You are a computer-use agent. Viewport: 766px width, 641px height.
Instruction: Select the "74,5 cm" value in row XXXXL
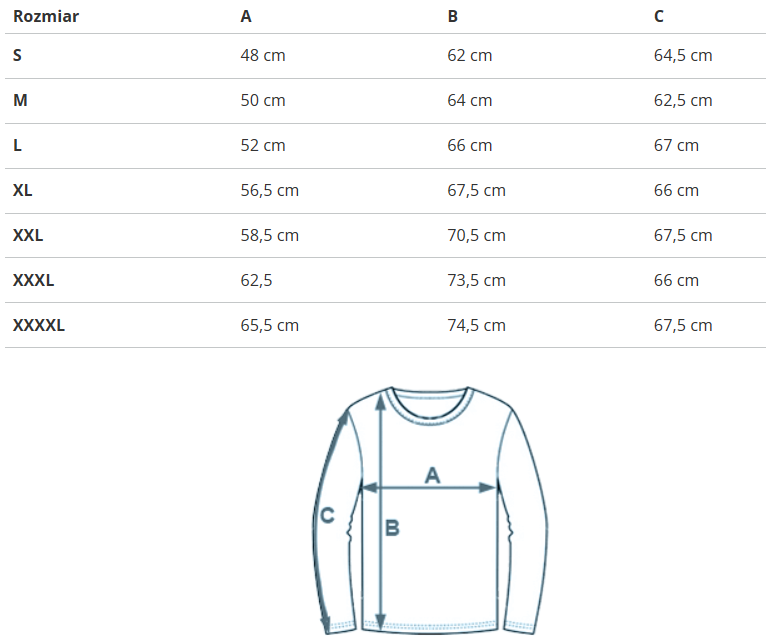[x=476, y=325]
